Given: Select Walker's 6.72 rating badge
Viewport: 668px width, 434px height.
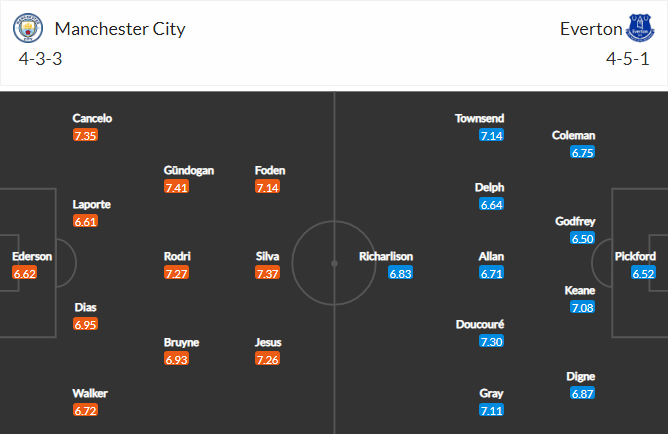Looking at the screenshot, I should (x=85, y=411).
